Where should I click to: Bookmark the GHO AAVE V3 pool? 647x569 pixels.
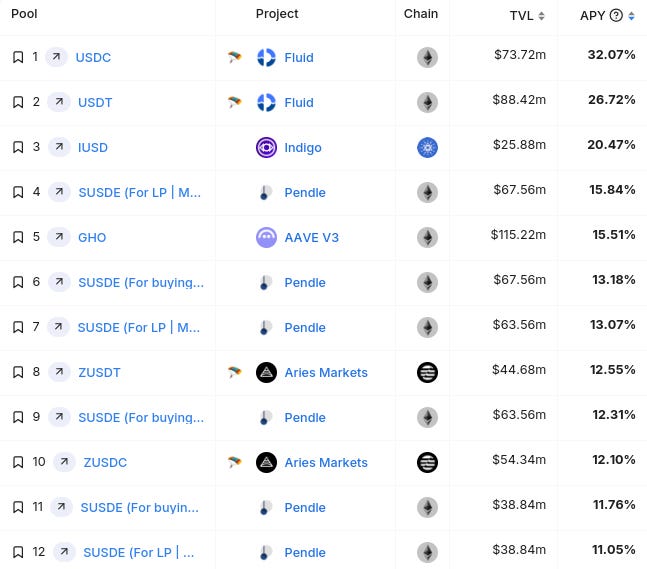click(x=18, y=237)
